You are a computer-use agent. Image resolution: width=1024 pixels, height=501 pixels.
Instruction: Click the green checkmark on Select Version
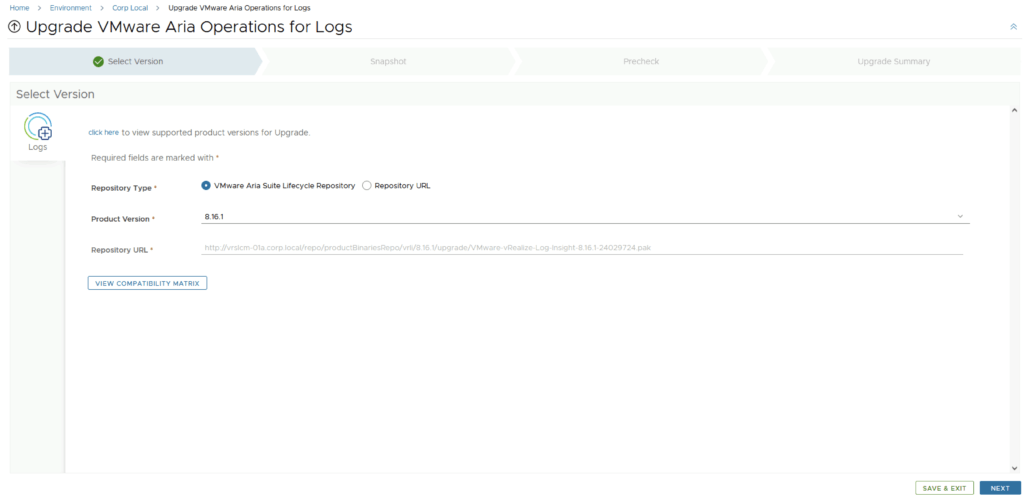coord(98,62)
